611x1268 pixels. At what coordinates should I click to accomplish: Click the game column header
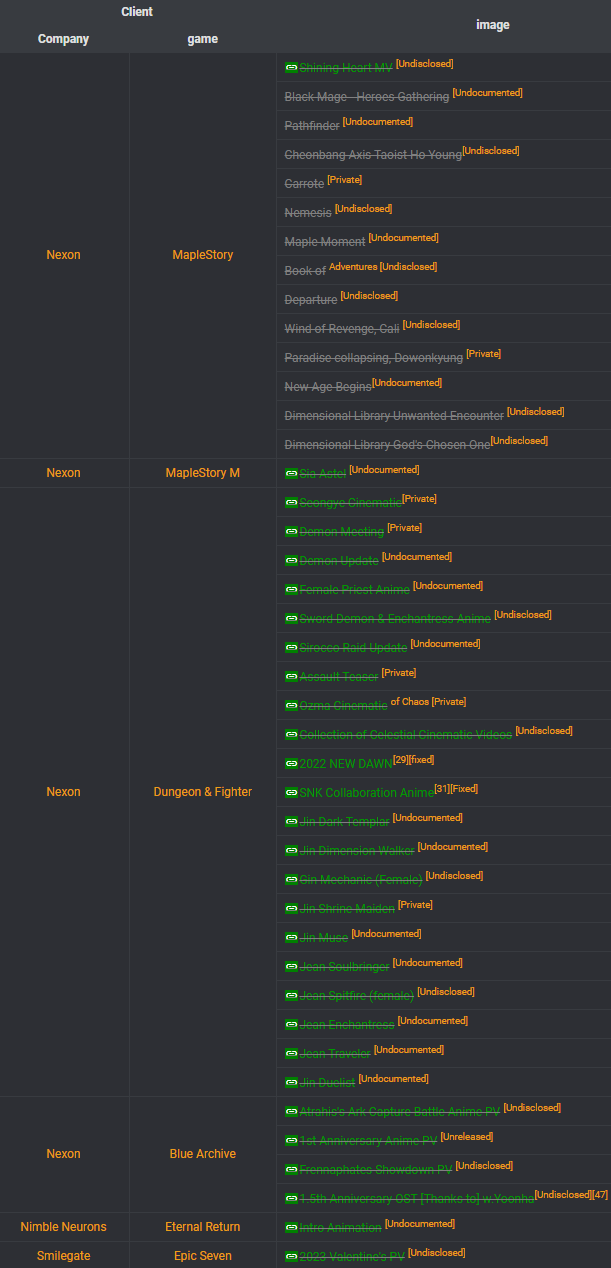pyautogui.click(x=202, y=39)
